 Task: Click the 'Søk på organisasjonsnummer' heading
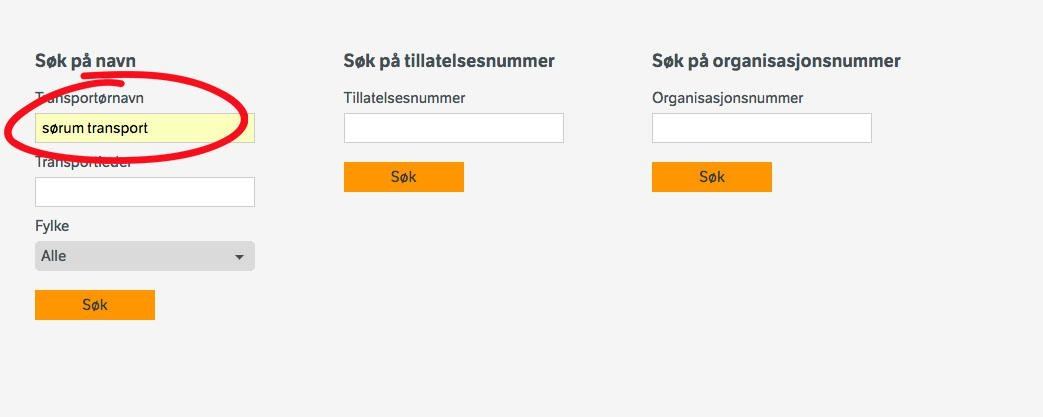(776, 61)
